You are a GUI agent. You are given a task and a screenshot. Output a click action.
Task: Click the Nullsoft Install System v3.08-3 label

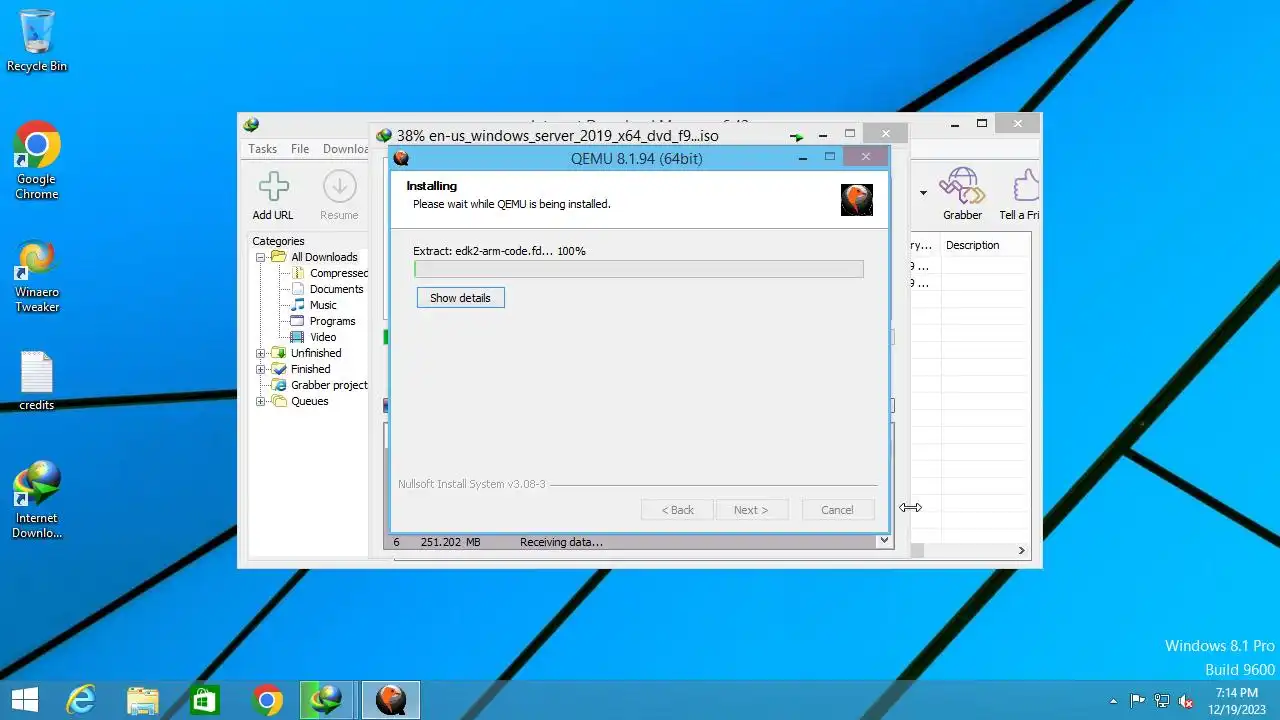point(472,484)
